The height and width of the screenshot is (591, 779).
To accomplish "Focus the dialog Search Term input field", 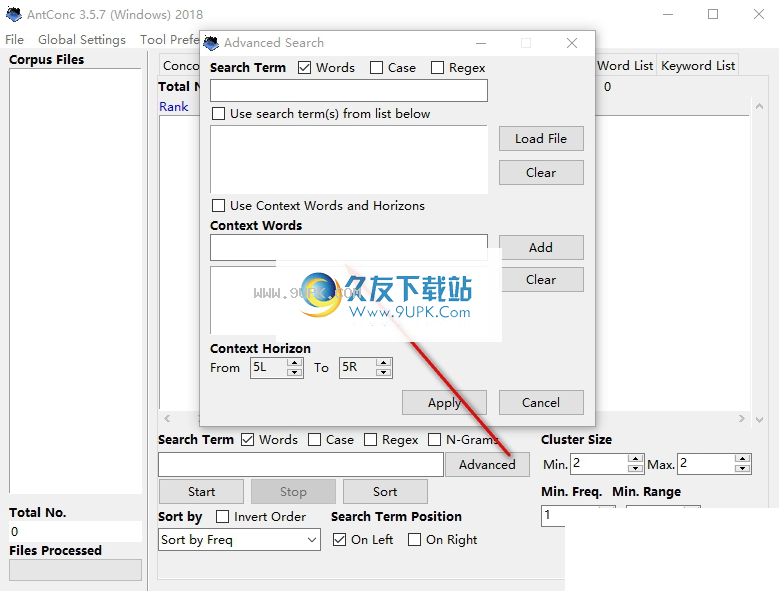I will coord(349,90).
